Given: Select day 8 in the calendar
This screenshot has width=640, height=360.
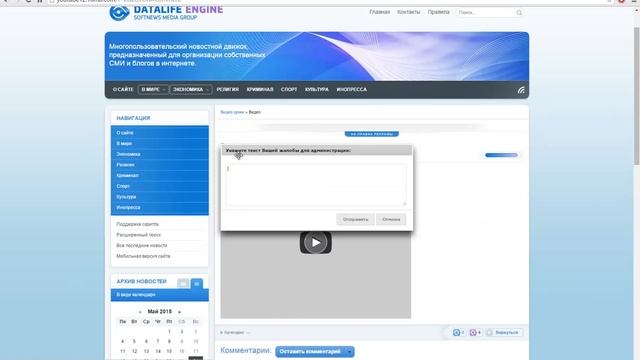Looking at the screenshot, I should (169, 341).
